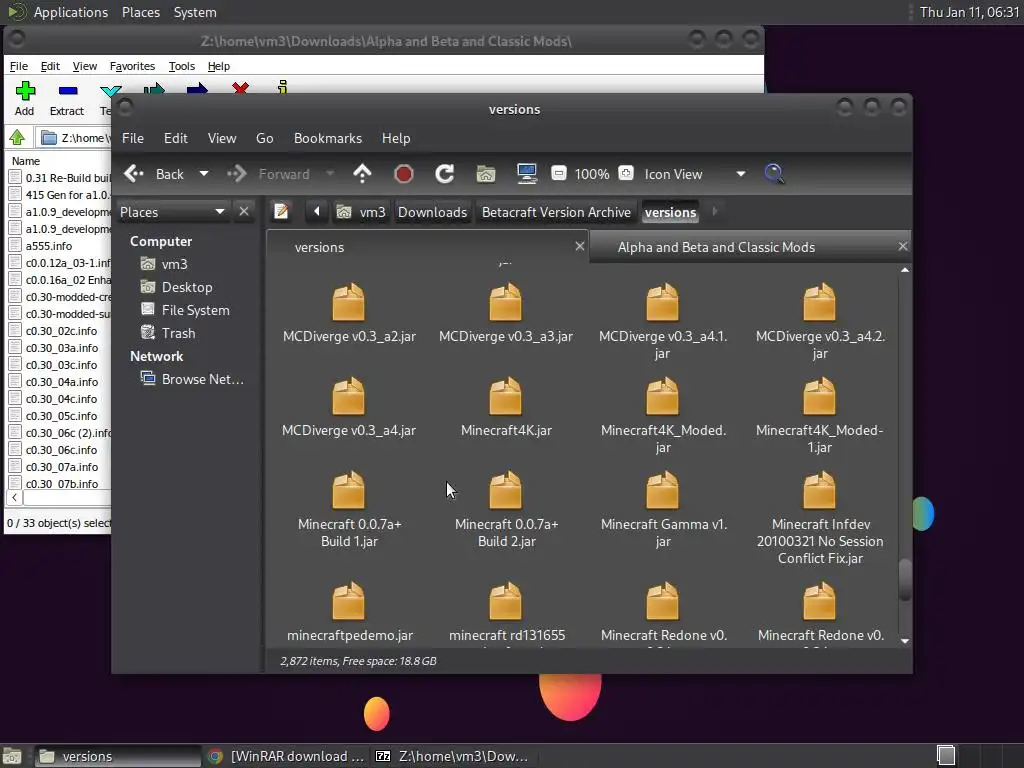
Task: Switch to Alpha and Beta and Classic Mods tab
Action: 716,247
